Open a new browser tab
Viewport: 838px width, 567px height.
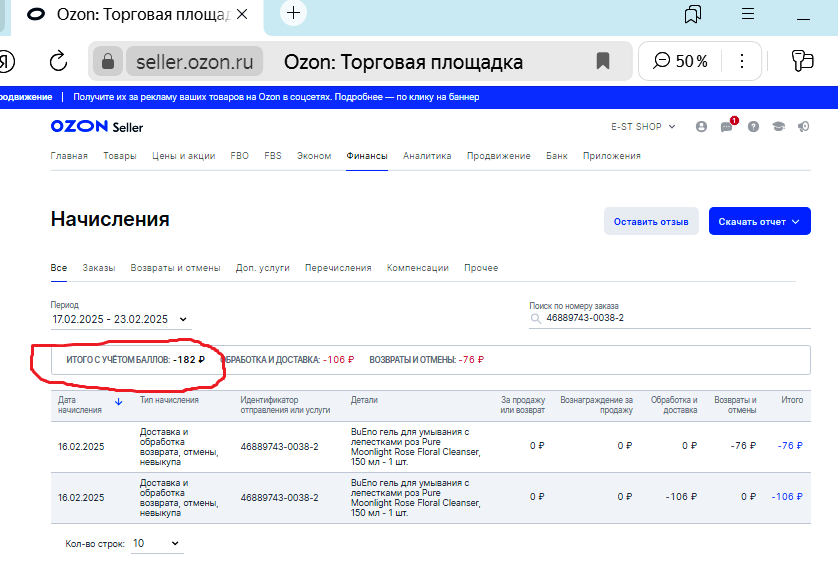point(293,13)
